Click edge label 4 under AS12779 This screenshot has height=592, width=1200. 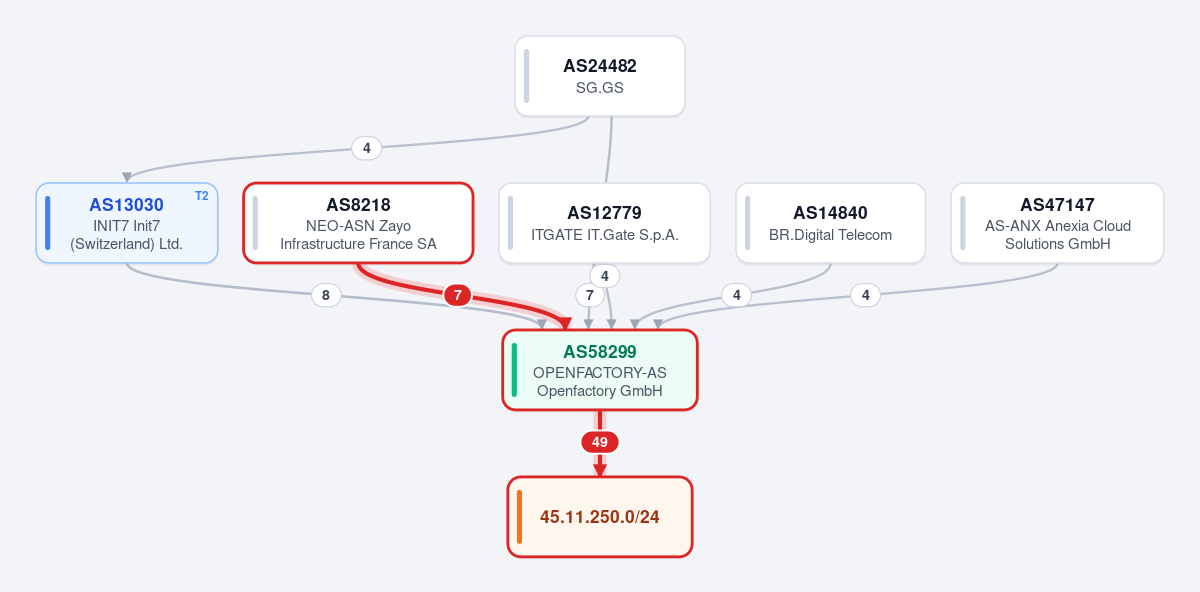click(604, 275)
